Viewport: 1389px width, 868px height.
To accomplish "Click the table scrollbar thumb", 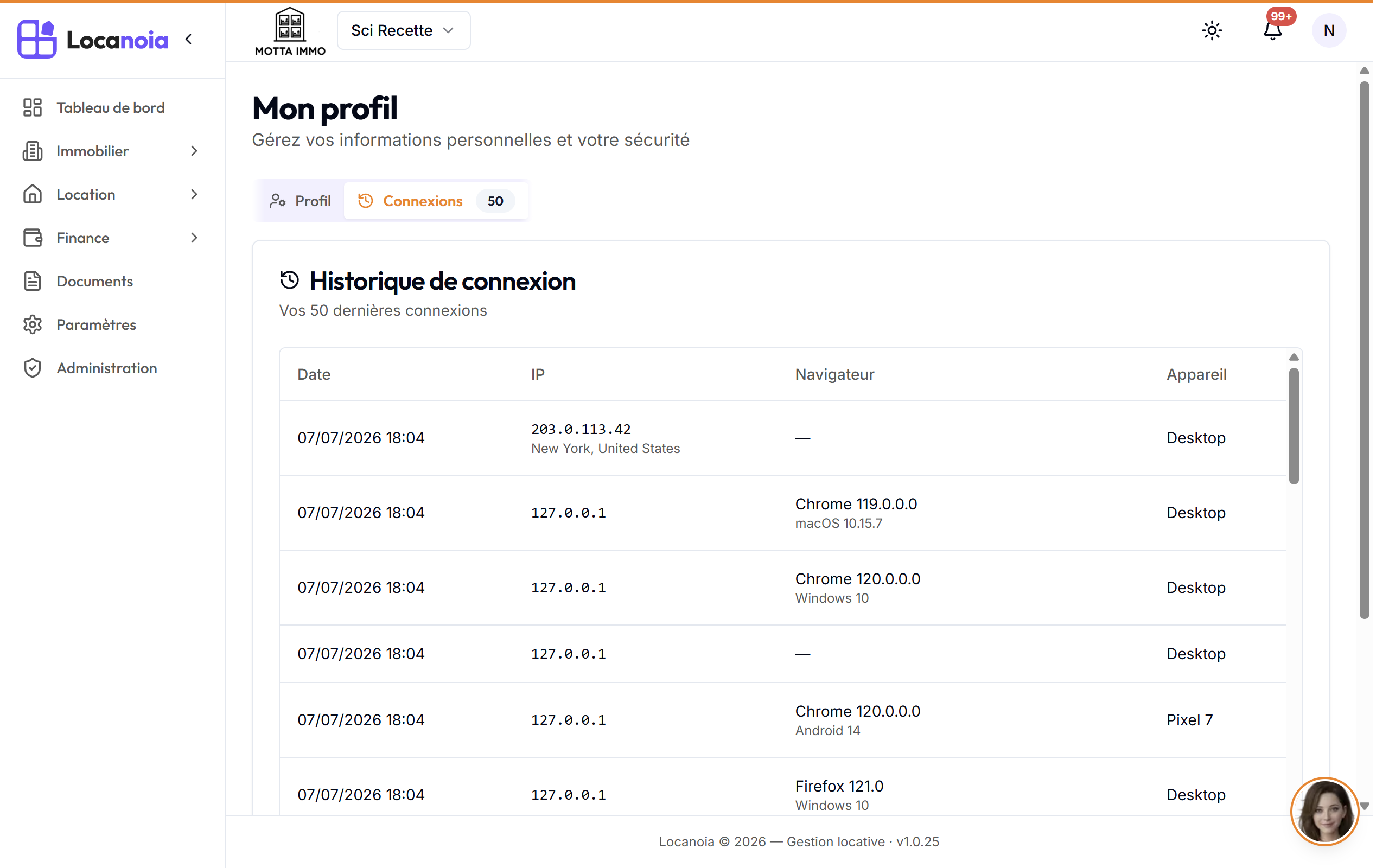I will click(1293, 426).
